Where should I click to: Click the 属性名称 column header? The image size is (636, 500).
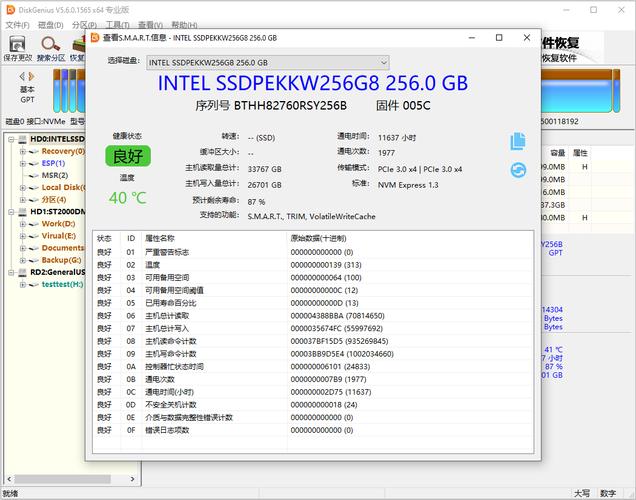(x=160, y=239)
